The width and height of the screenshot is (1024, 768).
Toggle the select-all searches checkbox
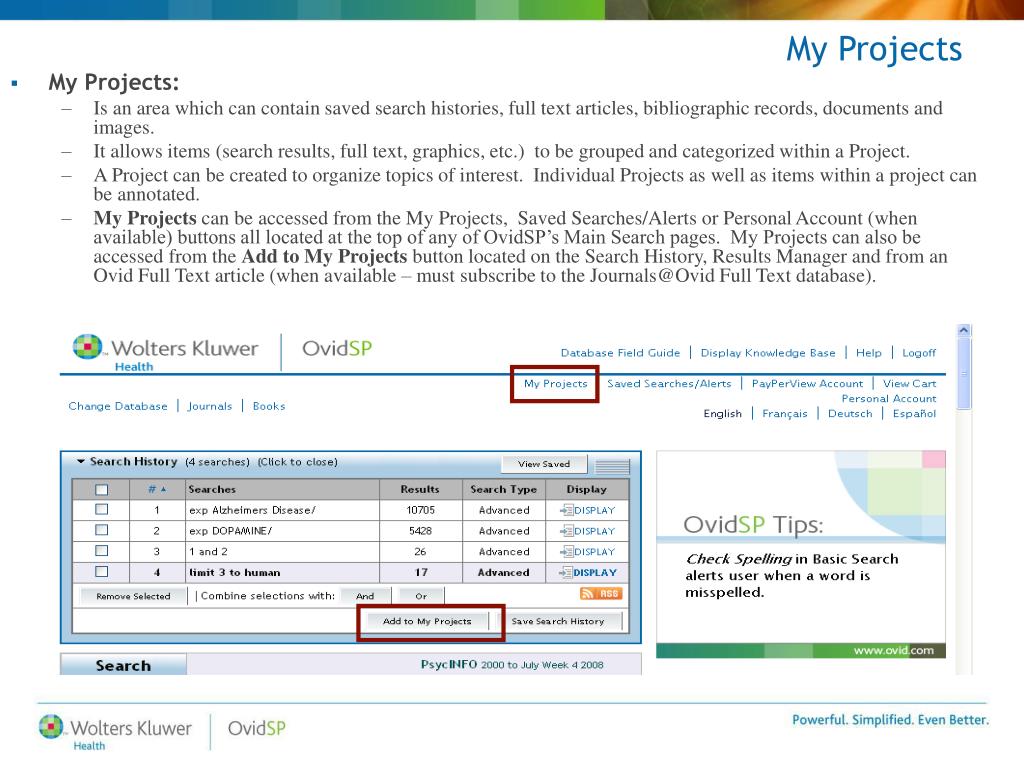pyautogui.click(x=101, y=489)
